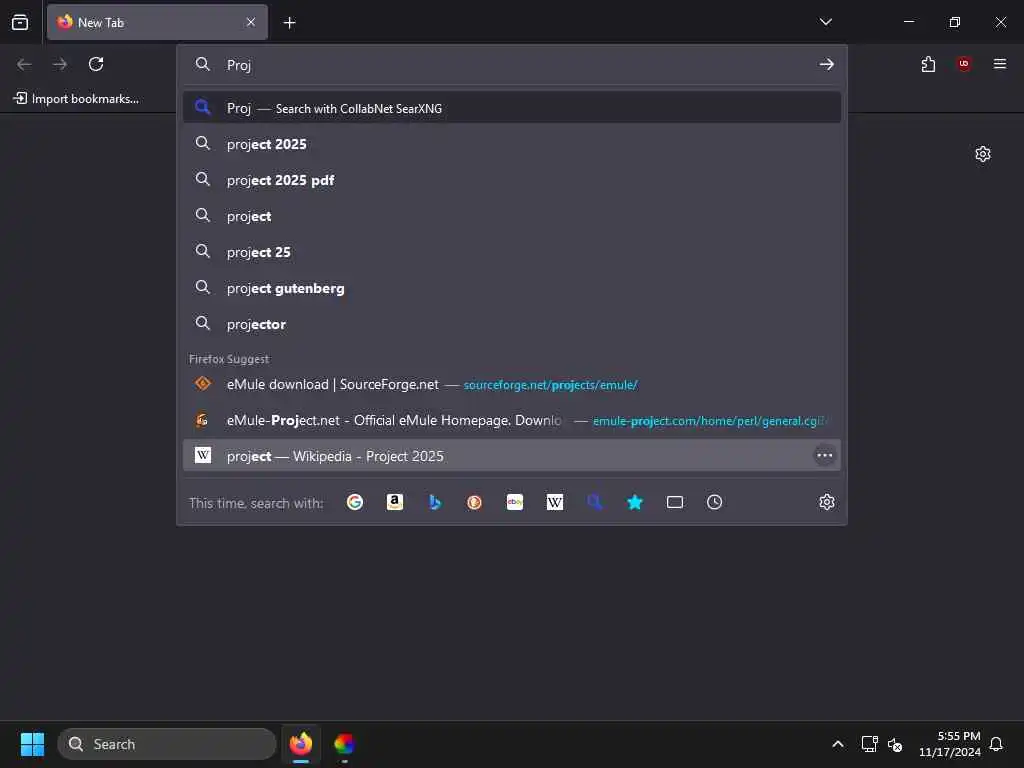
Task: Open the list all tabs chevron
Action: 825,22
